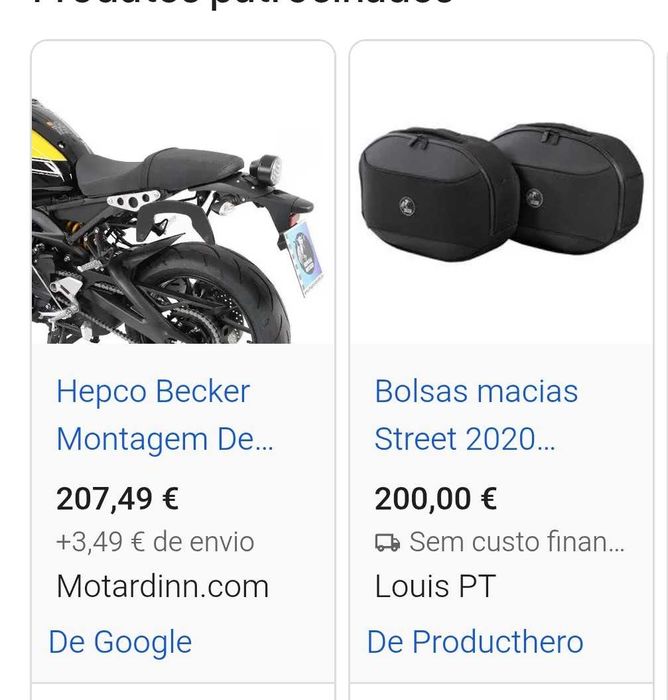This screenshot has width=668, height=700.
Task: Click the 200,00 € price
Action: (x=436, y=498)
